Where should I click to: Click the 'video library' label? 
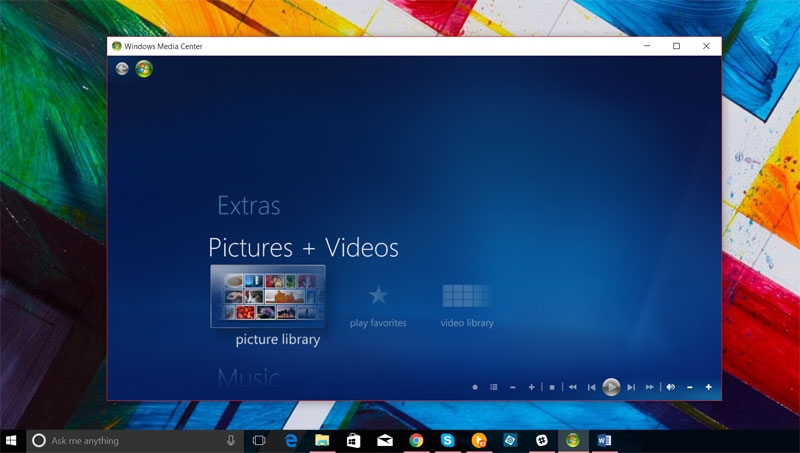coord(467,323)
